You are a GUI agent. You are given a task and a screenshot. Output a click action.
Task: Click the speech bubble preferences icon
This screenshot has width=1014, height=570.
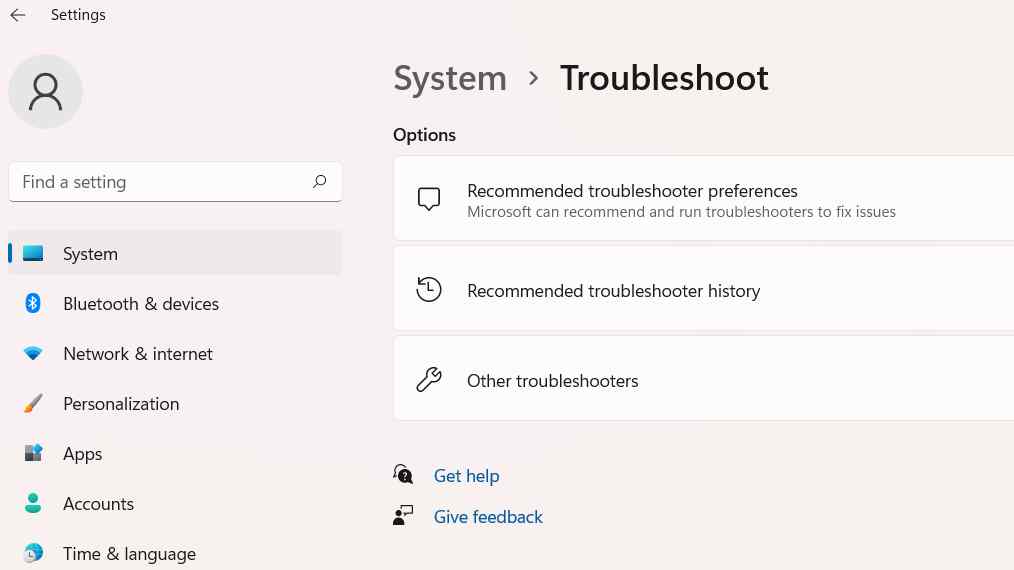[x=429, y=199]
